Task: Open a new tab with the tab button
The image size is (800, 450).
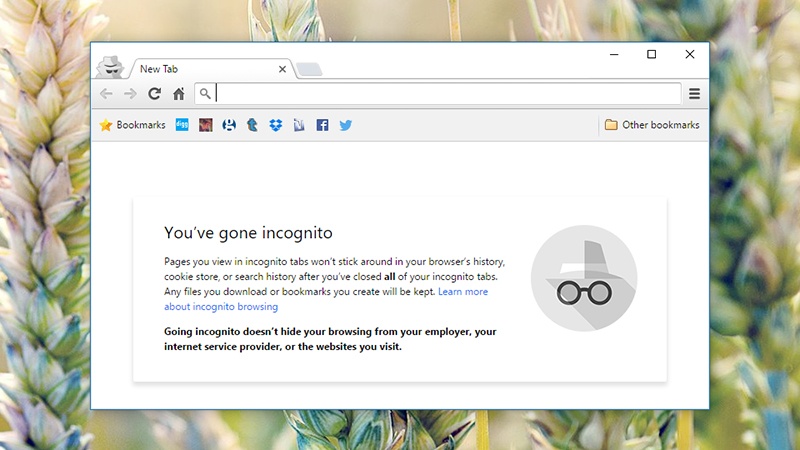Action: click(x=309, y=69)
